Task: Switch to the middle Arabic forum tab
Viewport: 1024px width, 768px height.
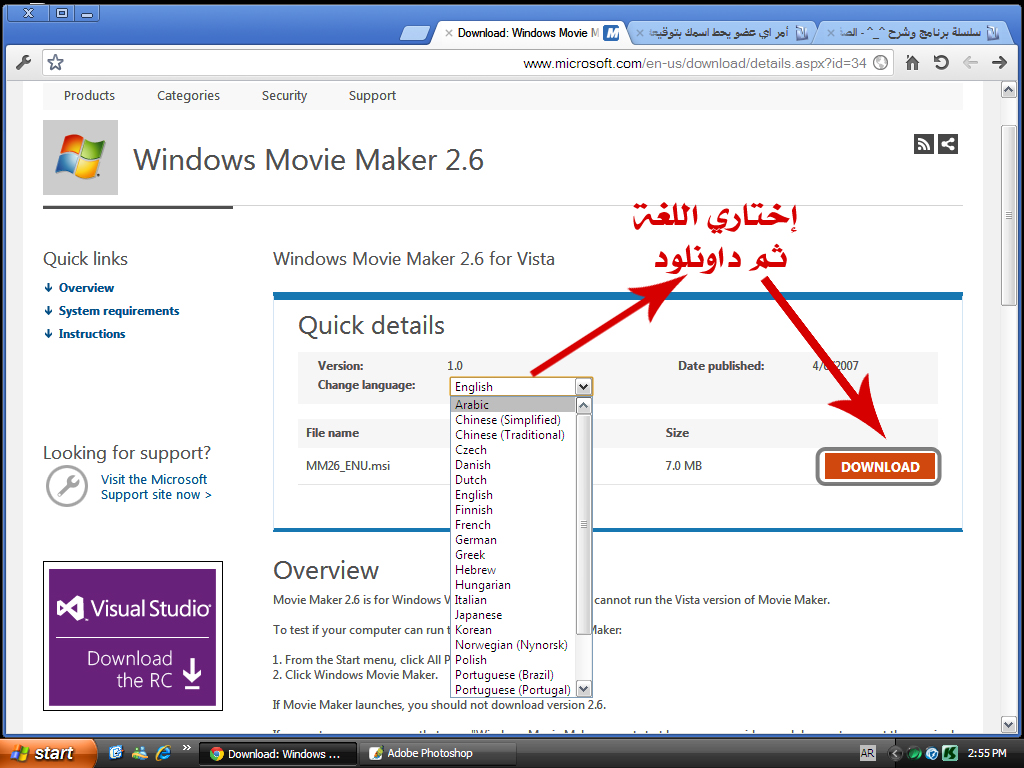Action: [x=721, y=33]
